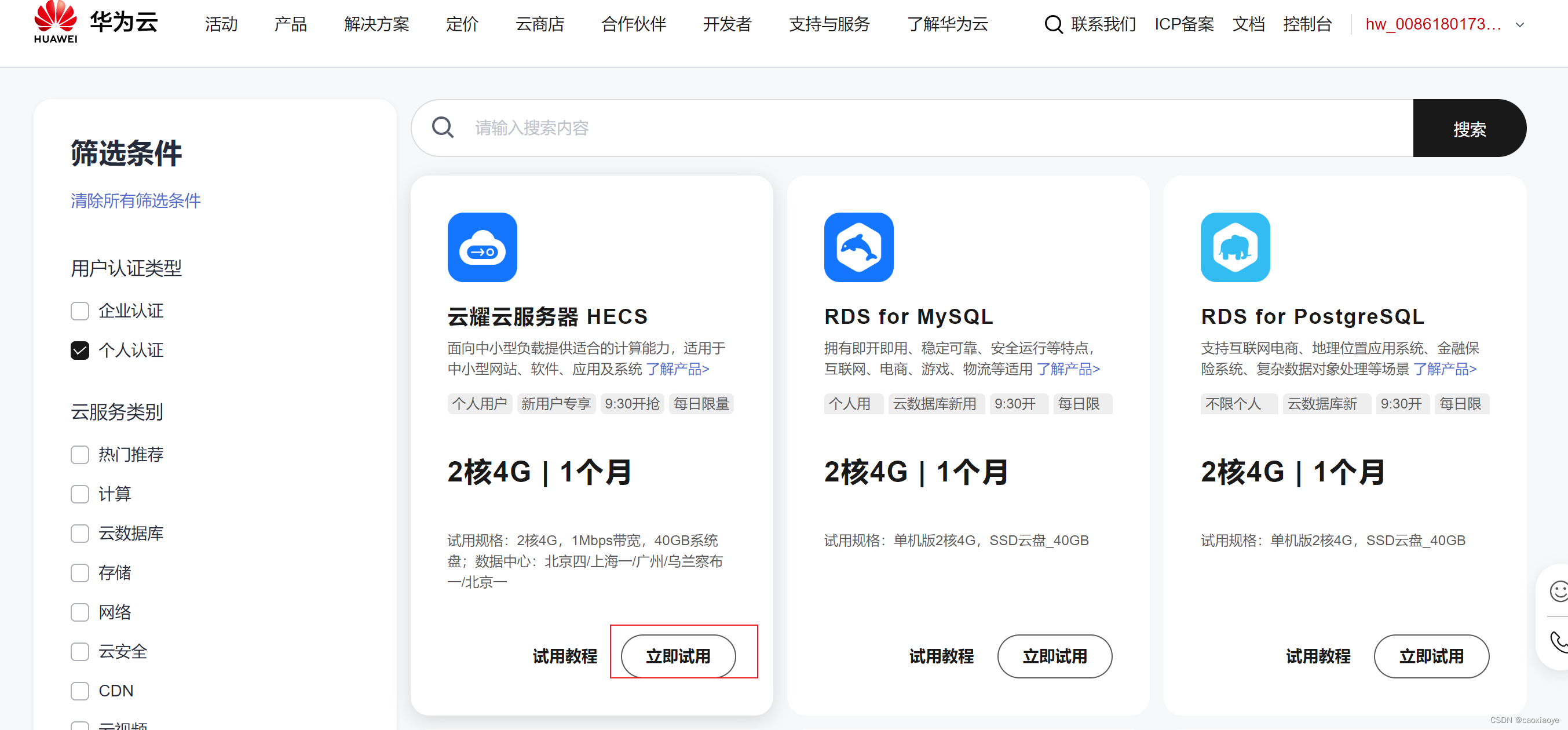1568x730 pixels.
Task: Click the magnifier icon inside the search box
Action: pyautogui.click(x=443, y=128)
